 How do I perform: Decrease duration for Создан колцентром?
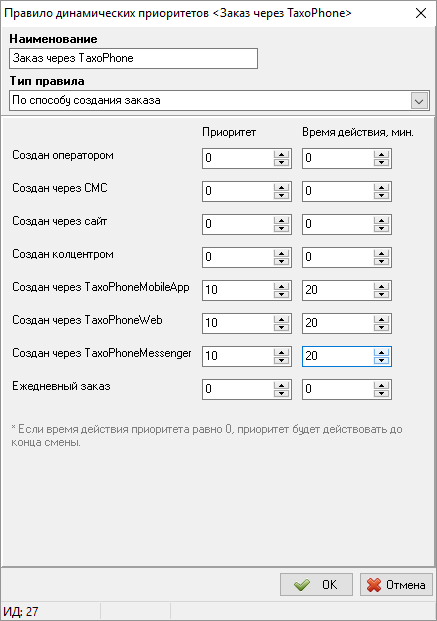pyautogui.click(x=382, y=261)
